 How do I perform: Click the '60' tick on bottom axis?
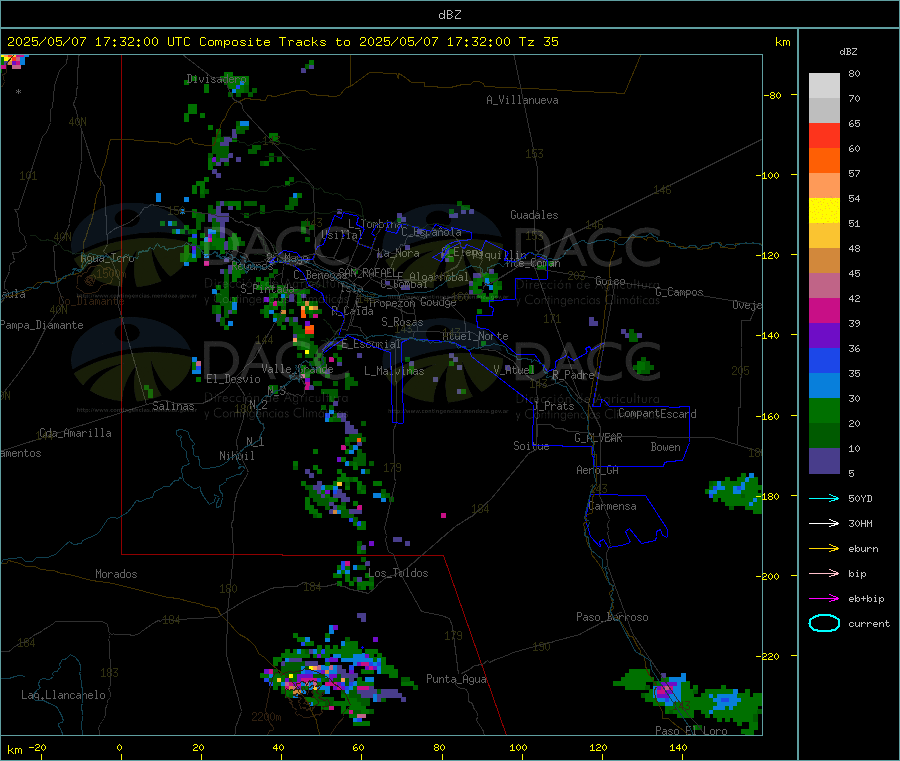(359, 747)
